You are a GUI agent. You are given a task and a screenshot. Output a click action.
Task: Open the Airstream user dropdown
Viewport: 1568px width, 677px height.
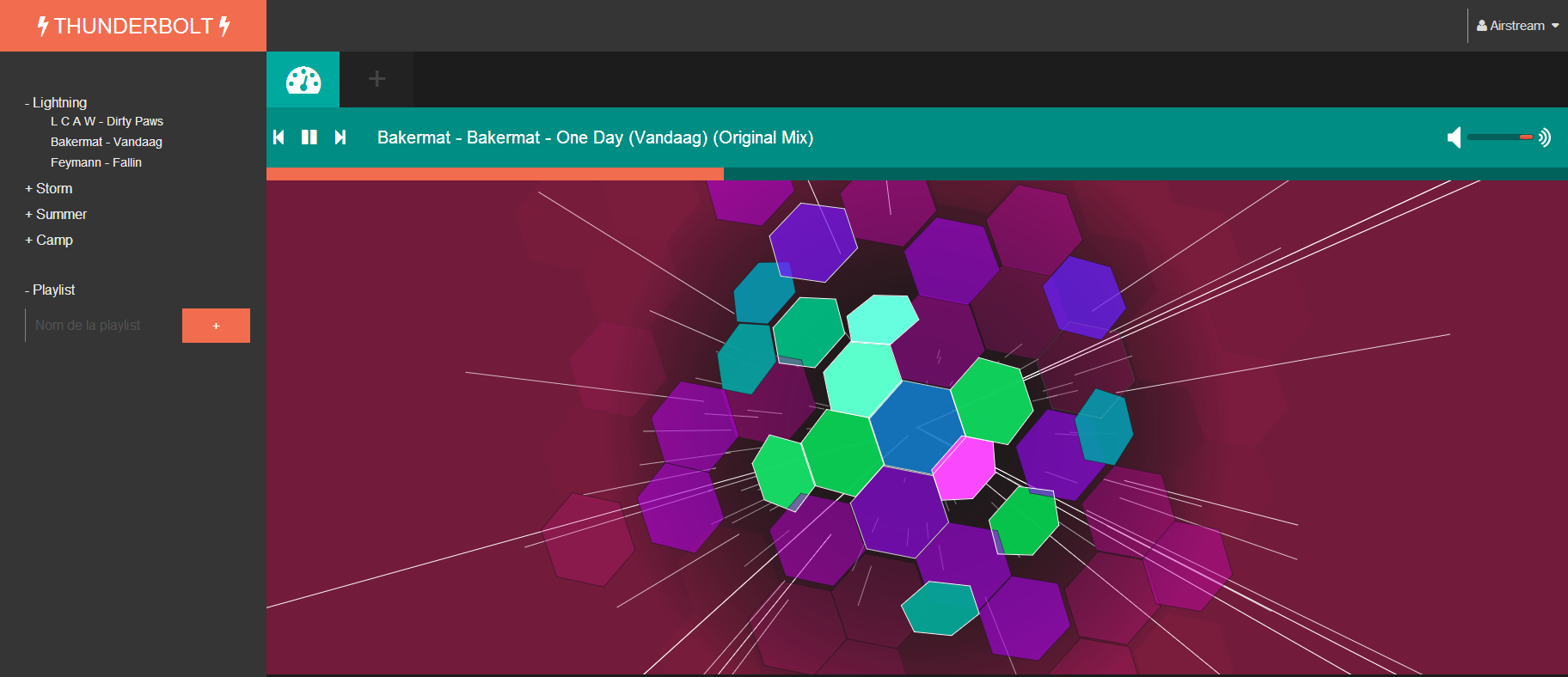point(1518,26)
